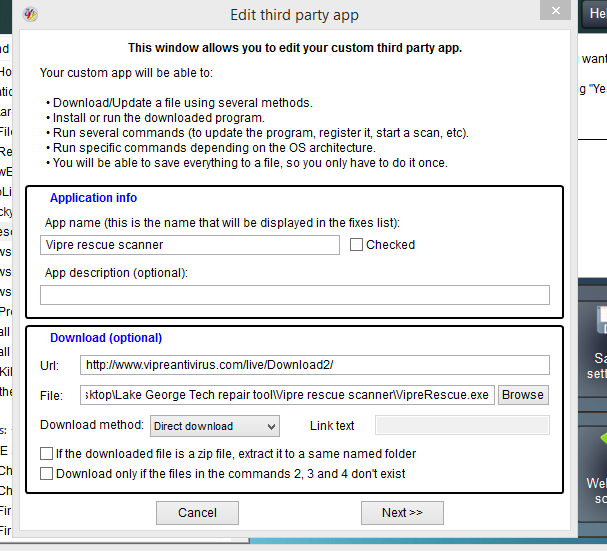Click the app icon in the dialog title bar
Image resolution: width=607 pixels, height=551 pixels.
point(30,15)
